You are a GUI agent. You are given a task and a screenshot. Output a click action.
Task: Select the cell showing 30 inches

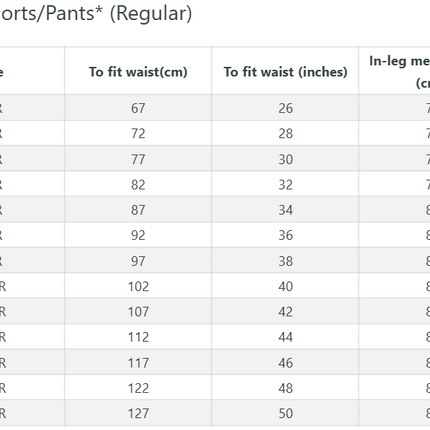(x=286, y=159)
